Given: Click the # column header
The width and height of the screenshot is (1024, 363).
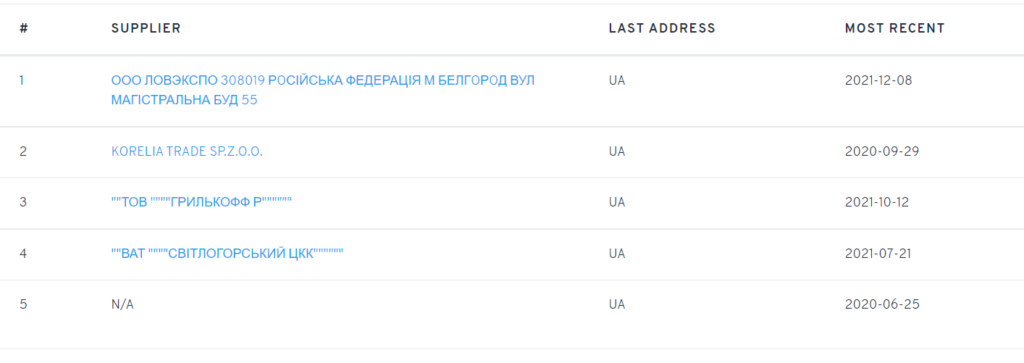Looking at the screenshot, I should click(x=24, y=29).
